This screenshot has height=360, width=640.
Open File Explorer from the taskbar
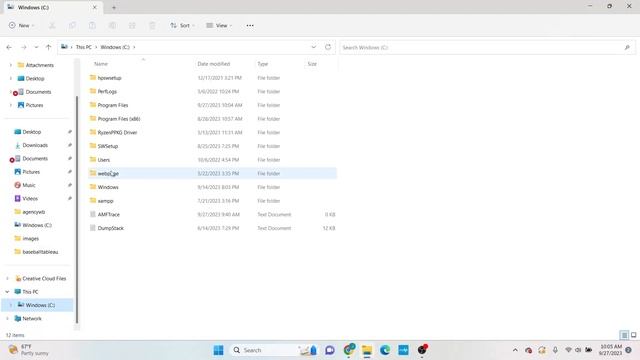(x=367, y=350)
